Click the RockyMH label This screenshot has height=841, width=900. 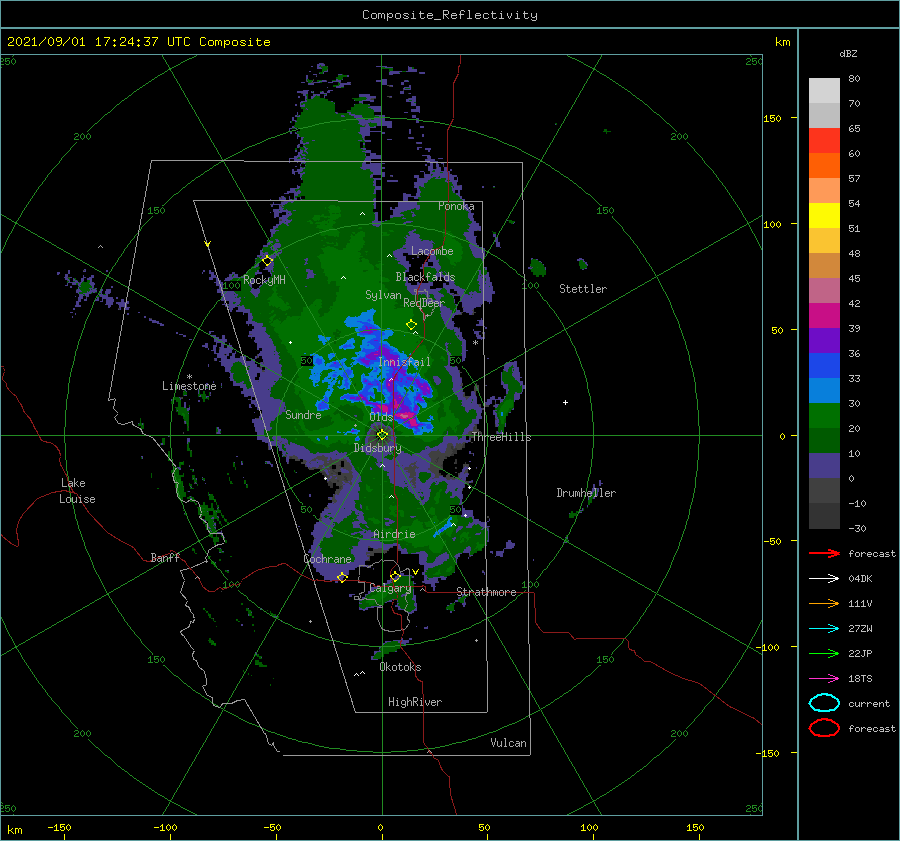264,280
